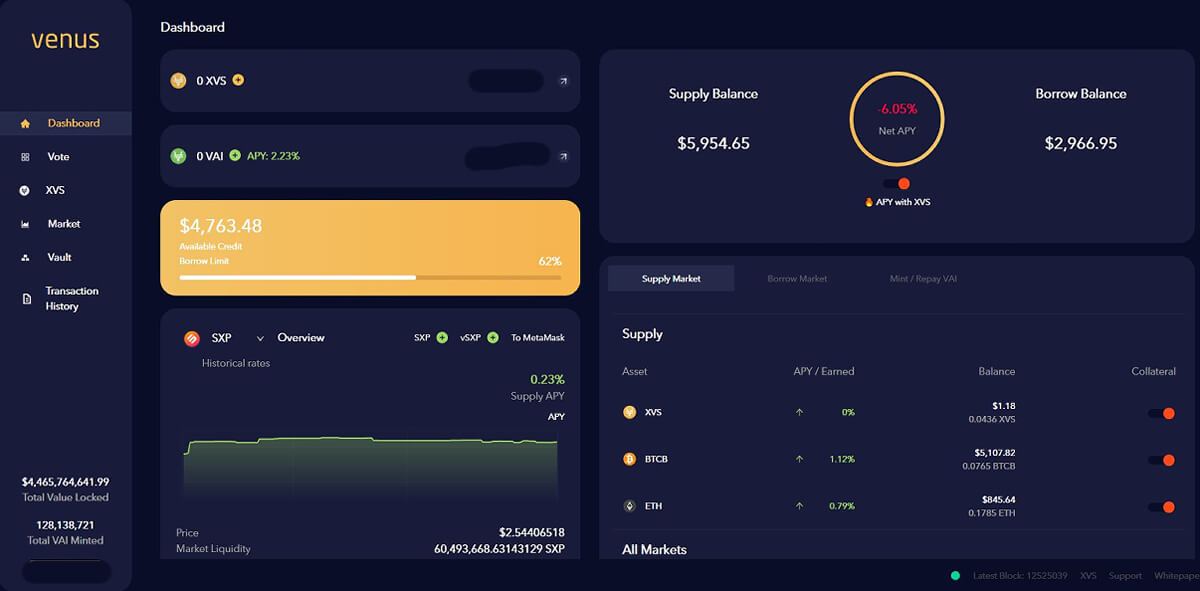
Task: Add SXP token with green plus
Action: (442, 338)
